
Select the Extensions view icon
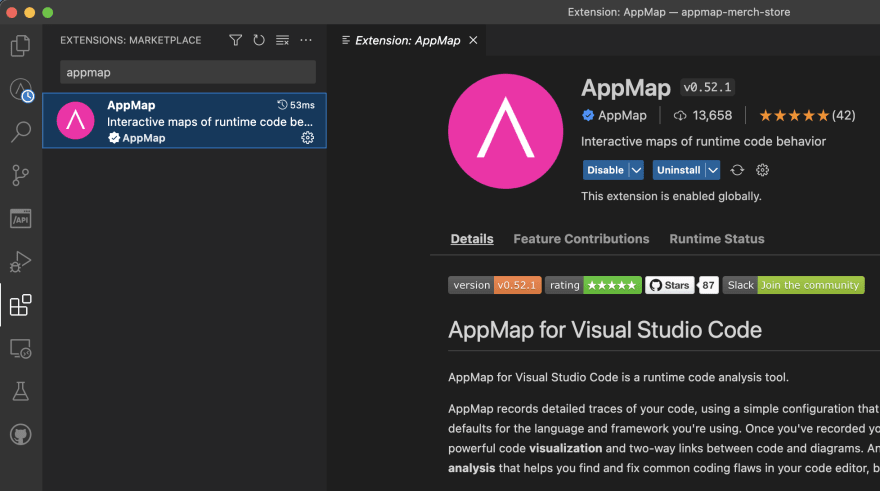21,305
